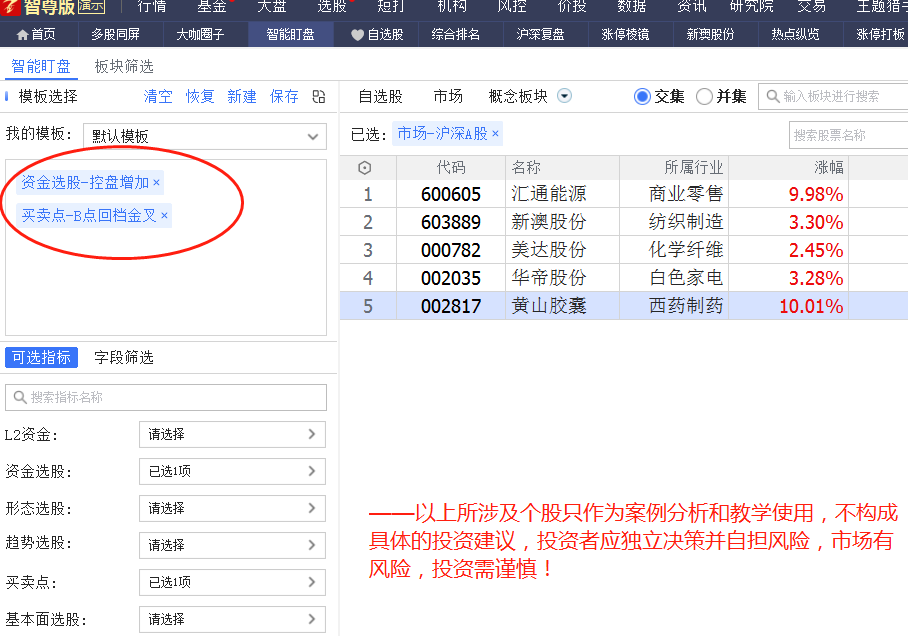Open the 综合排名 navigation tab
Screen dimensions: 908x636
click(456, 35)
